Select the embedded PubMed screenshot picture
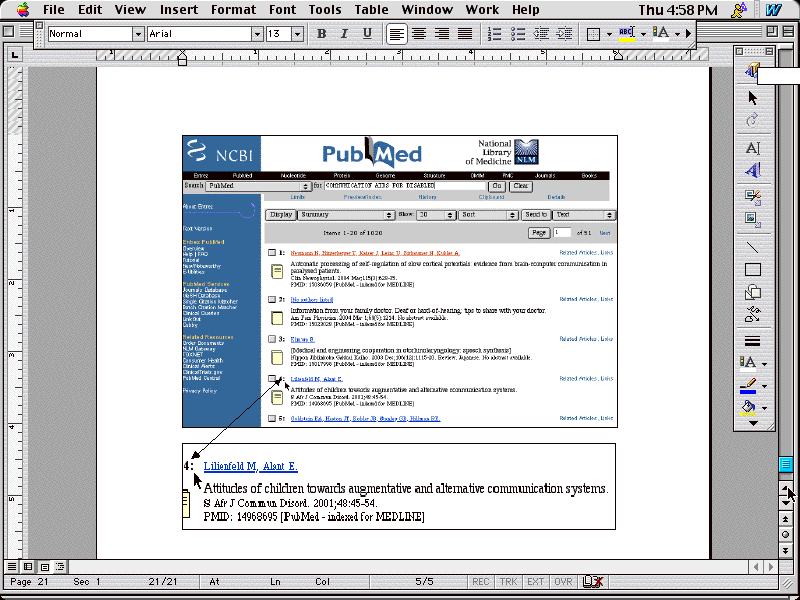Image resolution: width=800 pixels, height=600 pixels. [400, 282]
